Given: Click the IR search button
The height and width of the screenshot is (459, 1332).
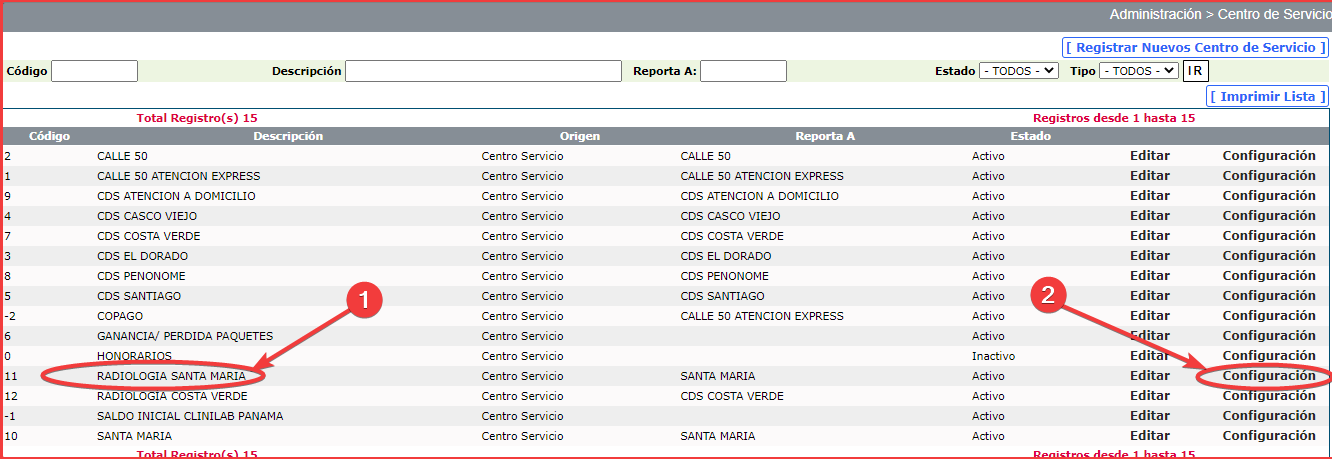Looking at the screenshot, I should pyautogui.click(x=1196, y=71).
